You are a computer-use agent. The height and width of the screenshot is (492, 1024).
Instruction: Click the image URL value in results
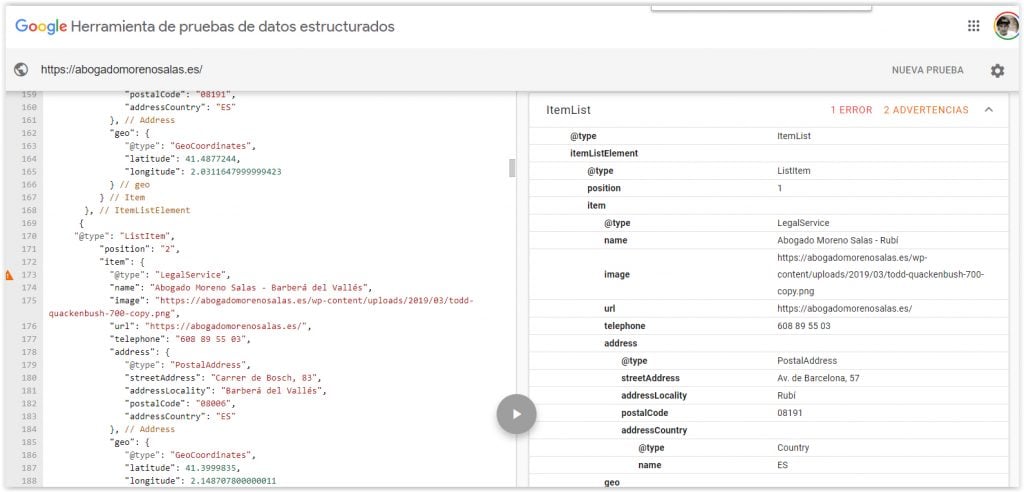tap(880, 274)
